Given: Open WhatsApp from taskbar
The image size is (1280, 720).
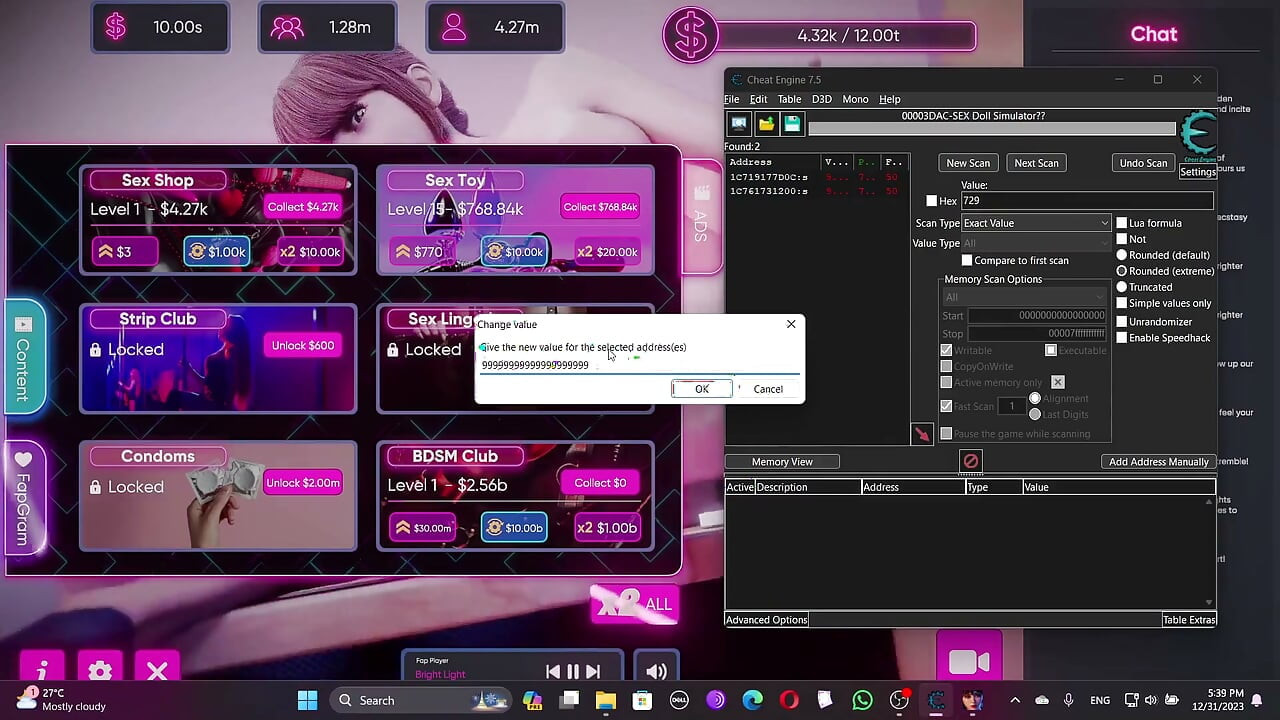Looking at the screenshot, I should click(x=862, y=700).
